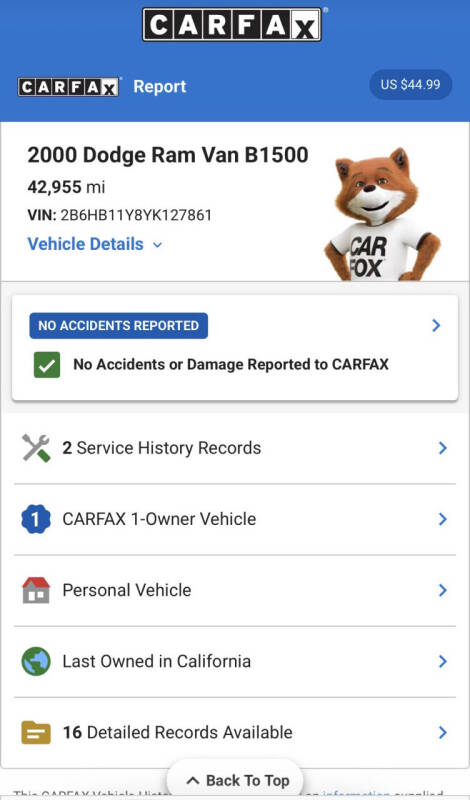The width and height of the screenshot is (470, 800).
Task: Click the blue 1-Owner badge icon
Action: point(36,519)
